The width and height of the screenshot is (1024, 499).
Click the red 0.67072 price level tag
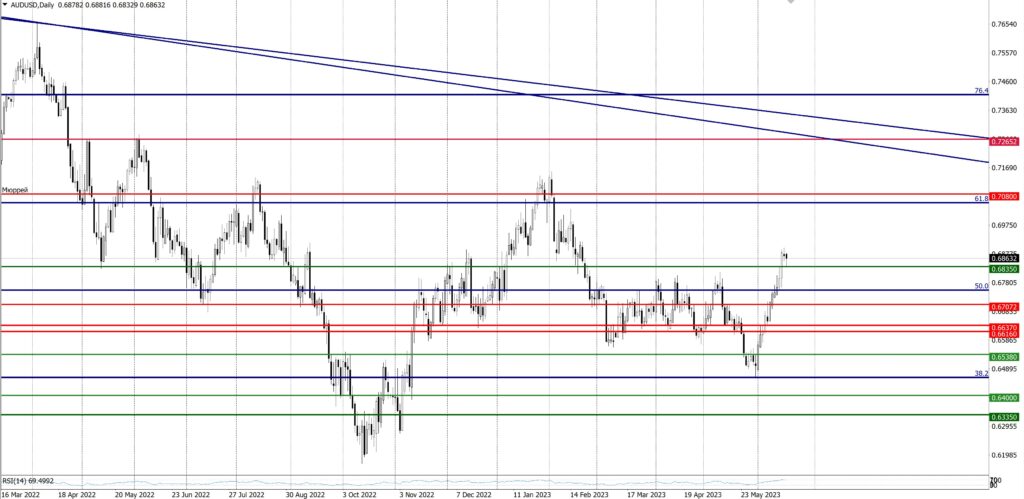1004,305
